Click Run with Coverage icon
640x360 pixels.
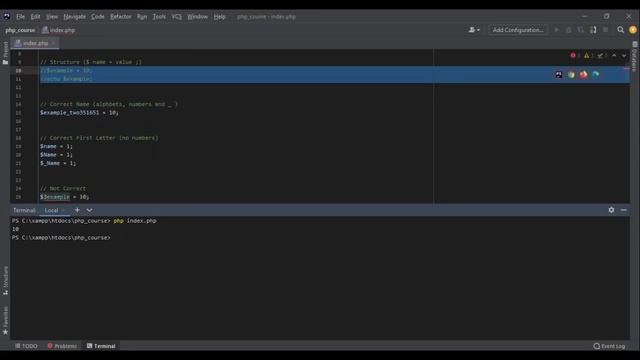(x=581, y=30)
